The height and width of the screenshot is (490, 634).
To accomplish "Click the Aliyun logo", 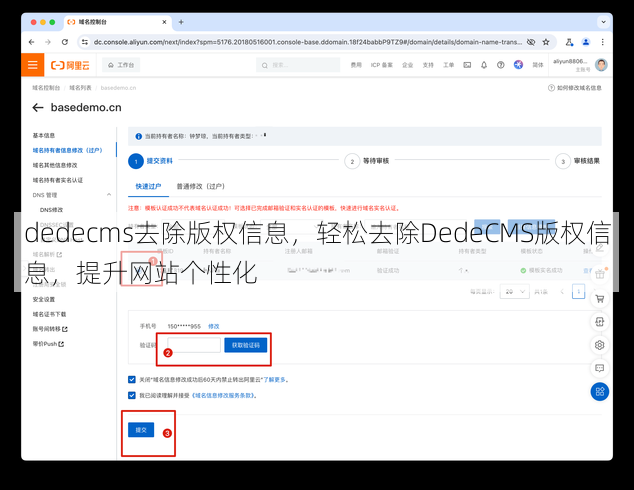I will [70, 65].
